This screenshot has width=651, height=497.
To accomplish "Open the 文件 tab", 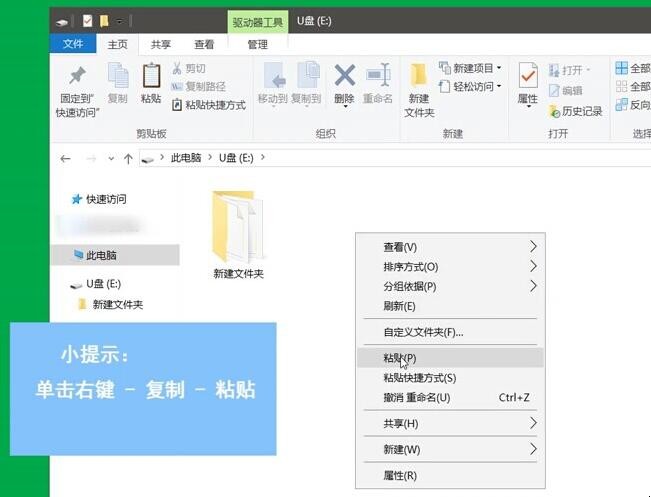I will click(73, 44).
